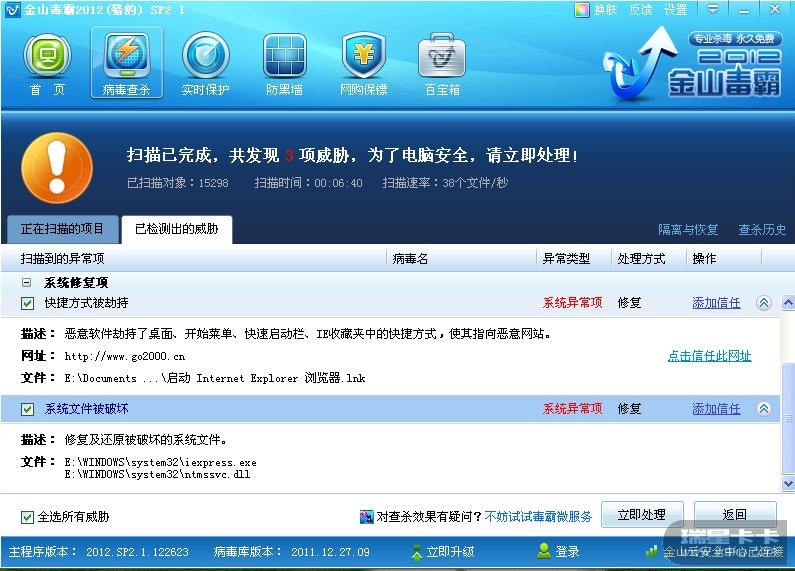Screen dimensions: 795x571
Task: Open 不妨试试毒霸微服务 link
Action: coord(538,517)
